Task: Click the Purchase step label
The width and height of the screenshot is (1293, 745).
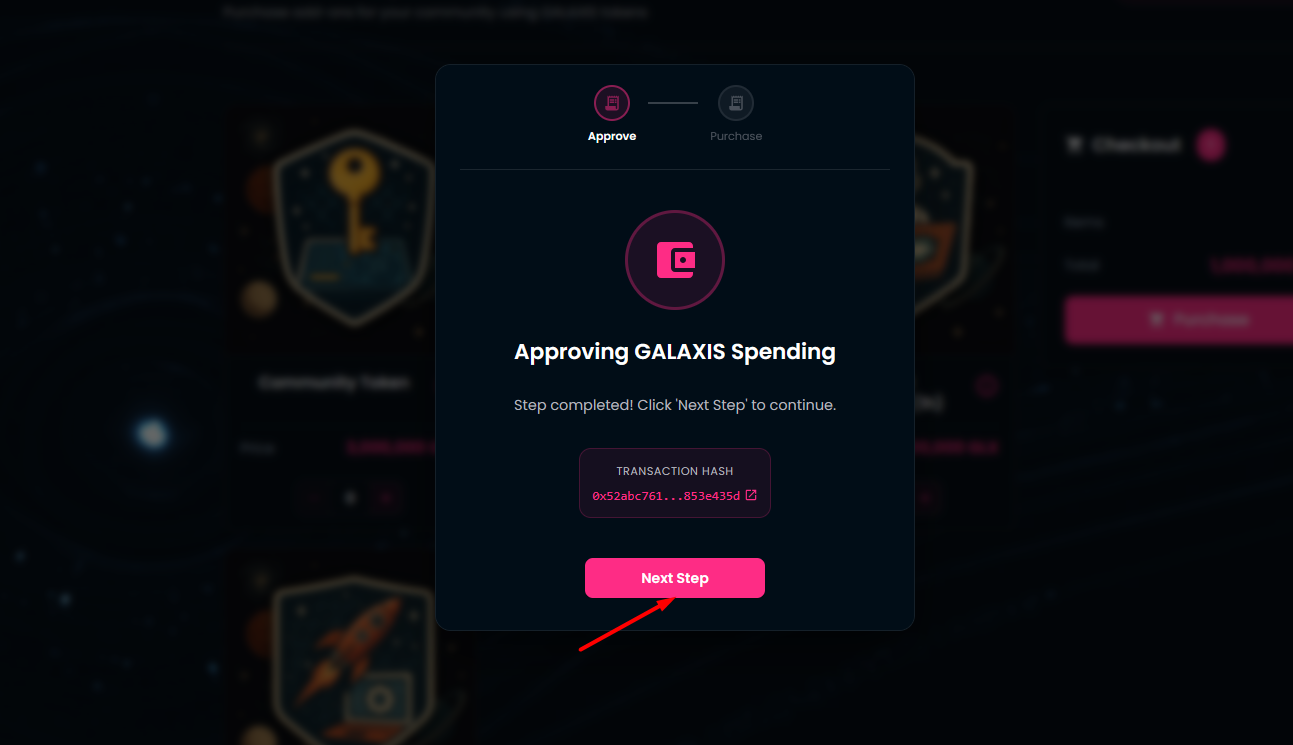Action: point(736,136)
